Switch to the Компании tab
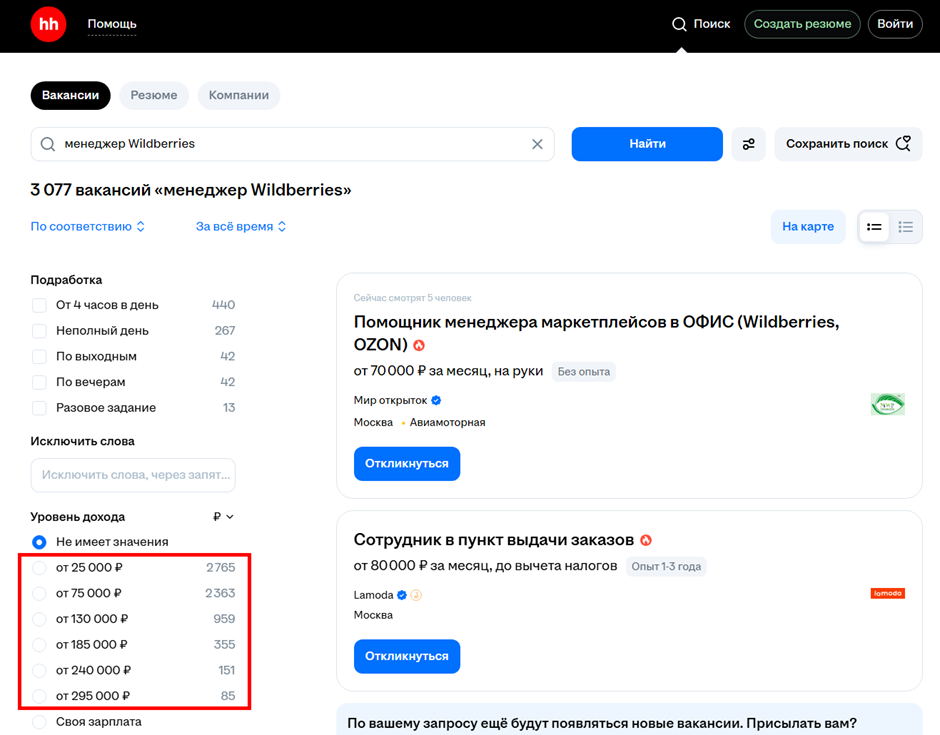Viewport: 940px width, 735px height. 239,95
